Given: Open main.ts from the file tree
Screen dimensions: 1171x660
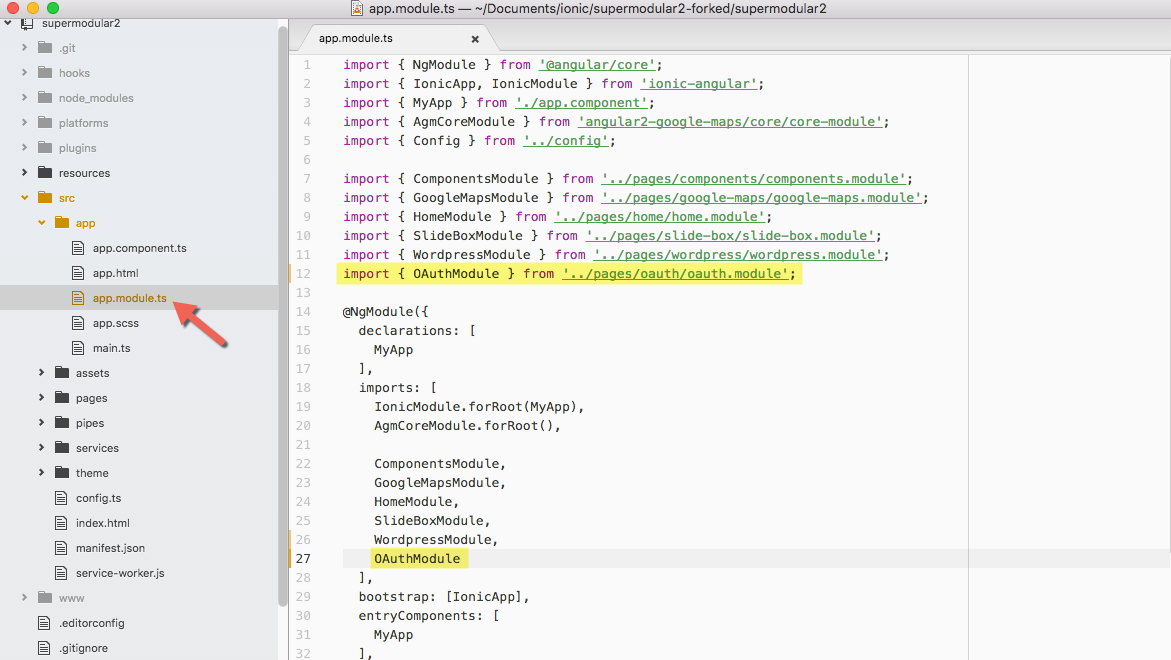Looking at the screenshot, I should click(111, 348).
